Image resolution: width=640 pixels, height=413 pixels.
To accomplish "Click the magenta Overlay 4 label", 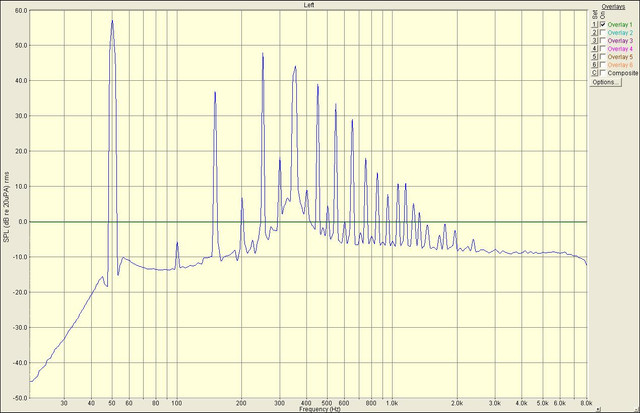I will pos(620,49).
